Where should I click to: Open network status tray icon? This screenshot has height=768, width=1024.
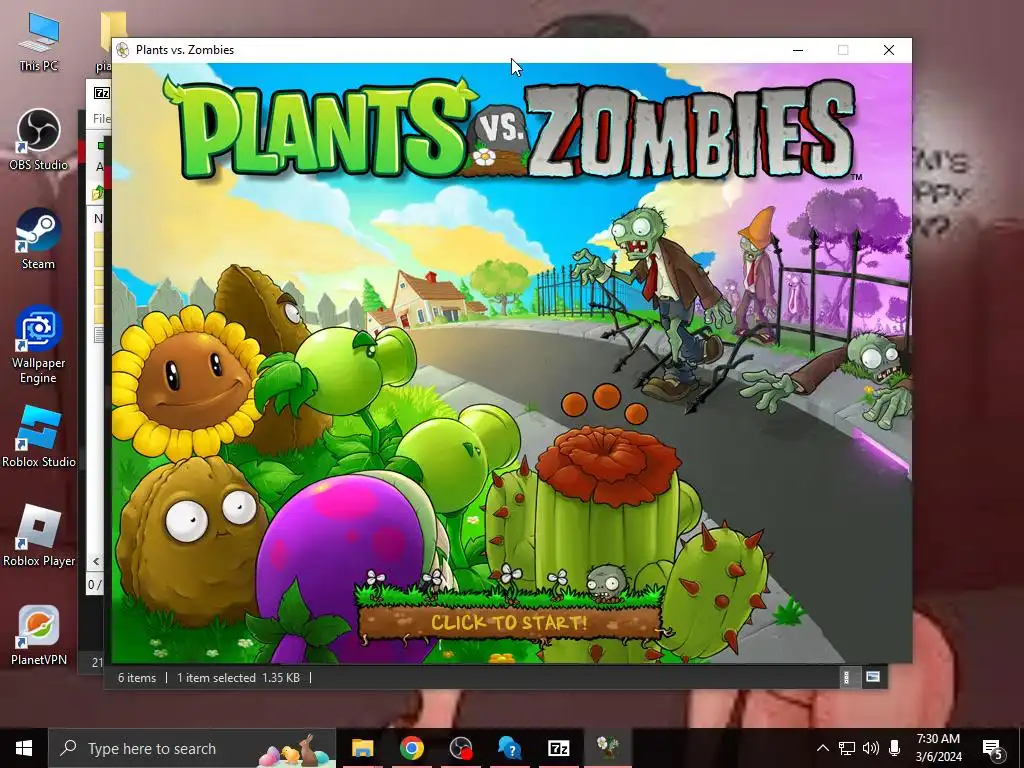click(847, 748)
